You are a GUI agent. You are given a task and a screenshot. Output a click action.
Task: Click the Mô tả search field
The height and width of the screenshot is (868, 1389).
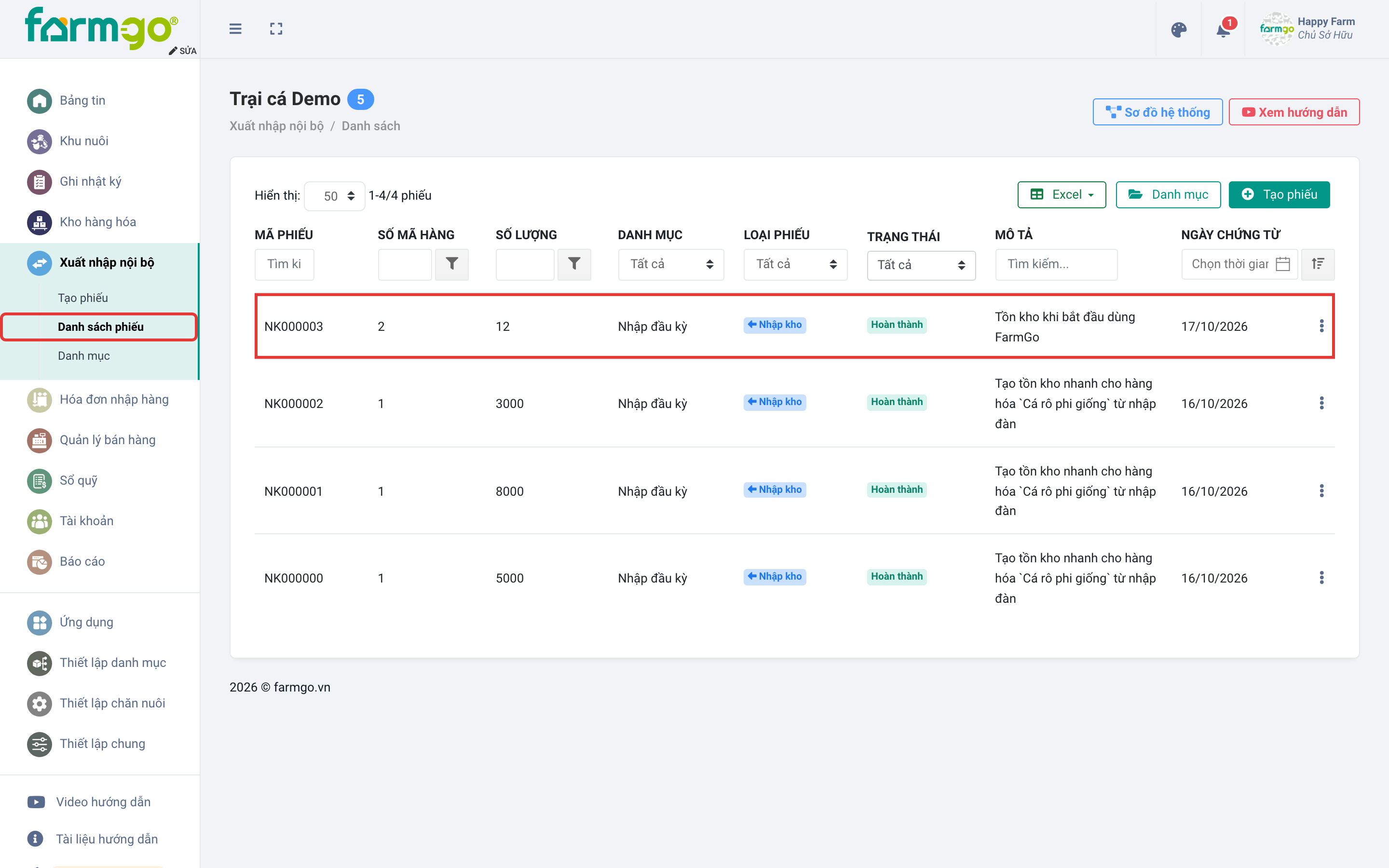pos(1056,264)
